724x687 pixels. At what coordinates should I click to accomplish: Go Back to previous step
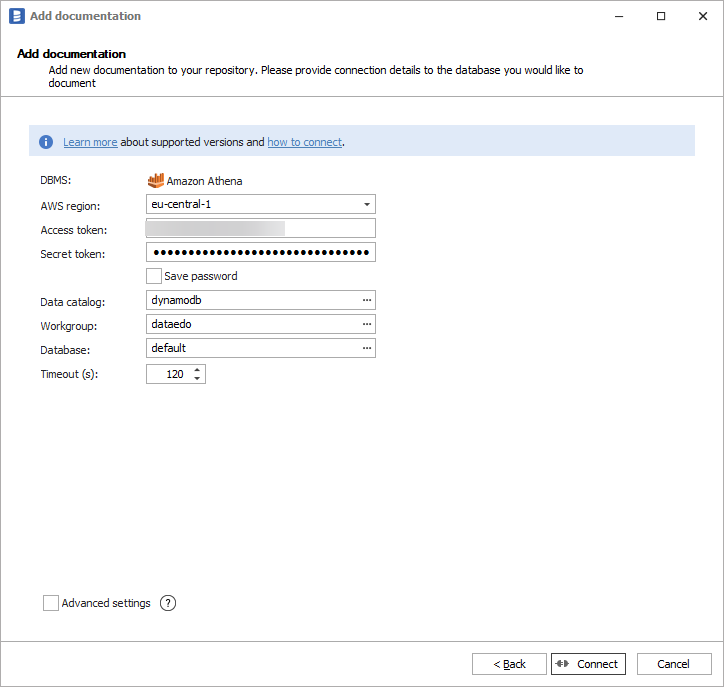tap(509, 664)
